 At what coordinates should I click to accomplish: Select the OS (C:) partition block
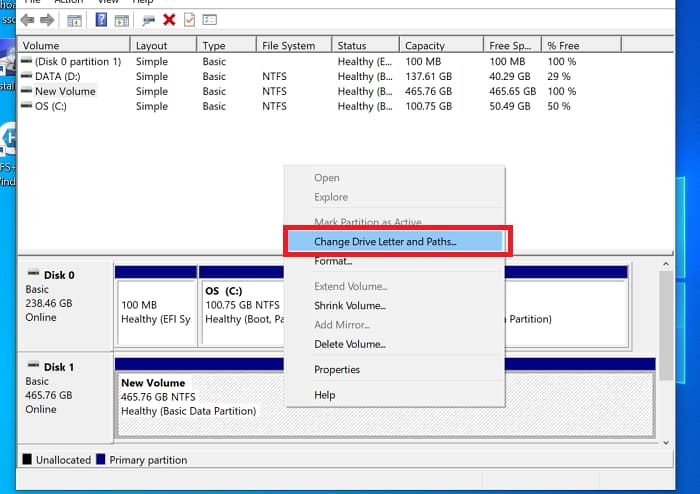pyautogui.click(x=240, y=305)
